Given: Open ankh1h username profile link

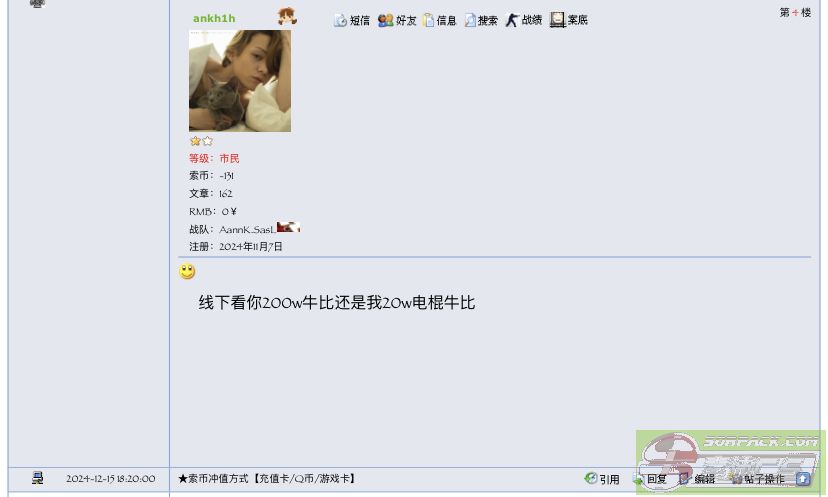Looking at the screenshot, I should coord(214,18).
